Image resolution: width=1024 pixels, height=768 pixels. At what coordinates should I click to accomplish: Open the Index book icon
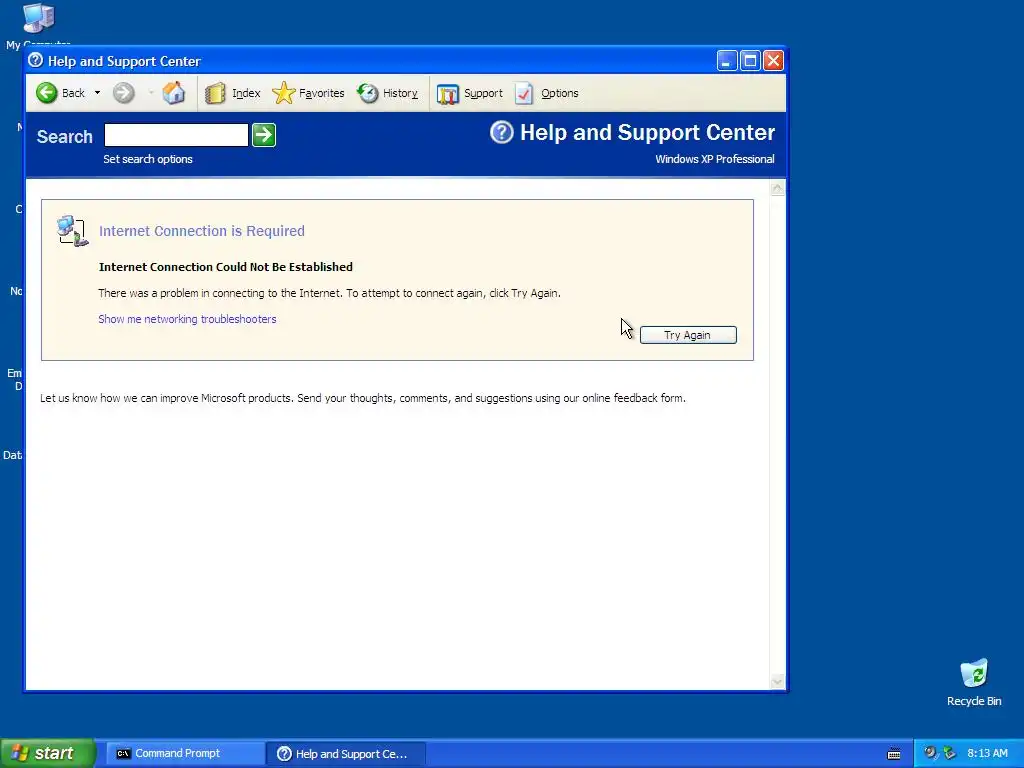point(215,93)
